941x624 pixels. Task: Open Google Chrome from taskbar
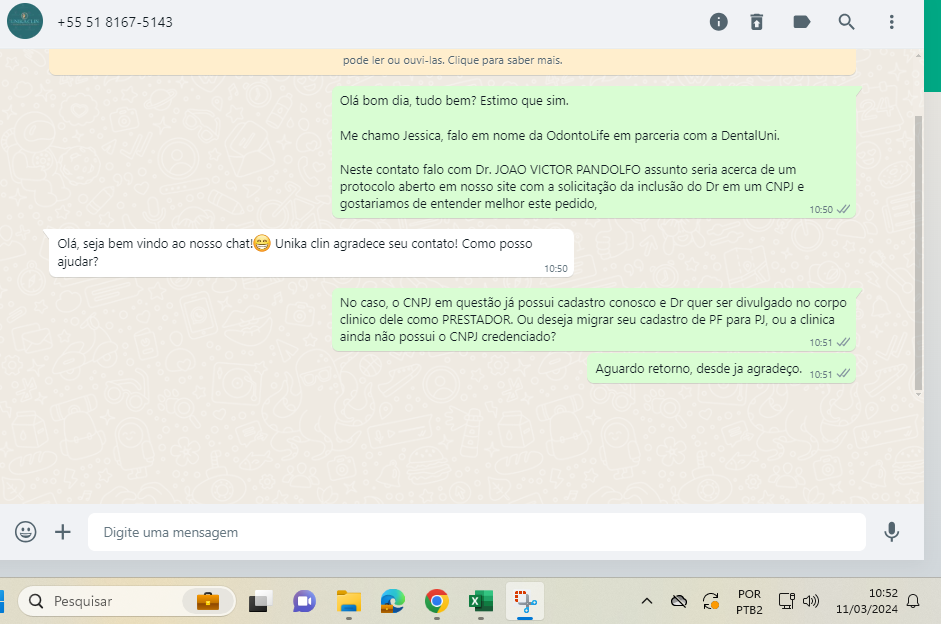coord(437,601)
